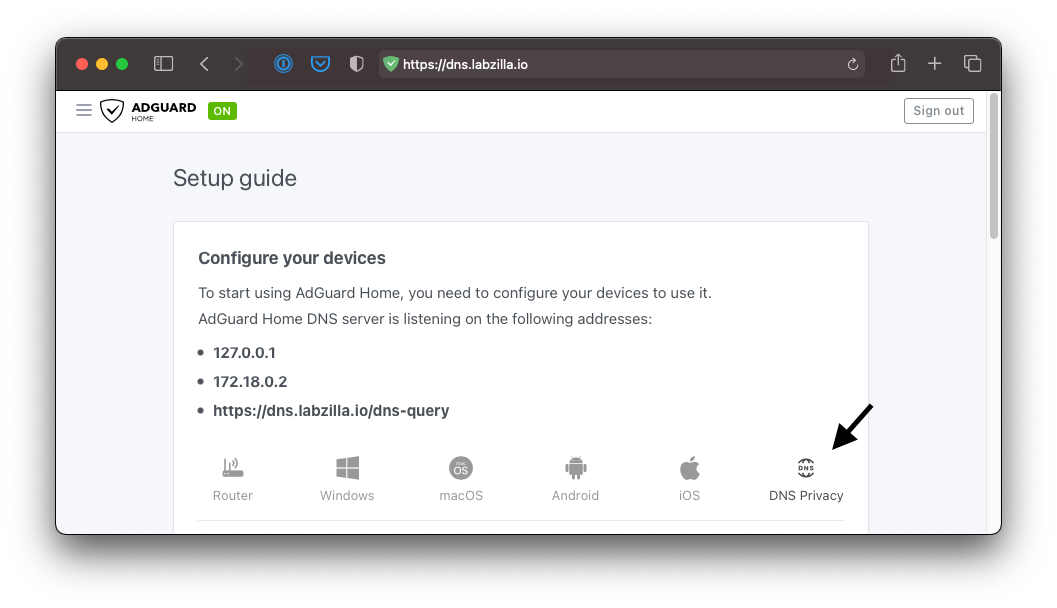
Task: Open the 1Password extension
Action: coord(284,64)
